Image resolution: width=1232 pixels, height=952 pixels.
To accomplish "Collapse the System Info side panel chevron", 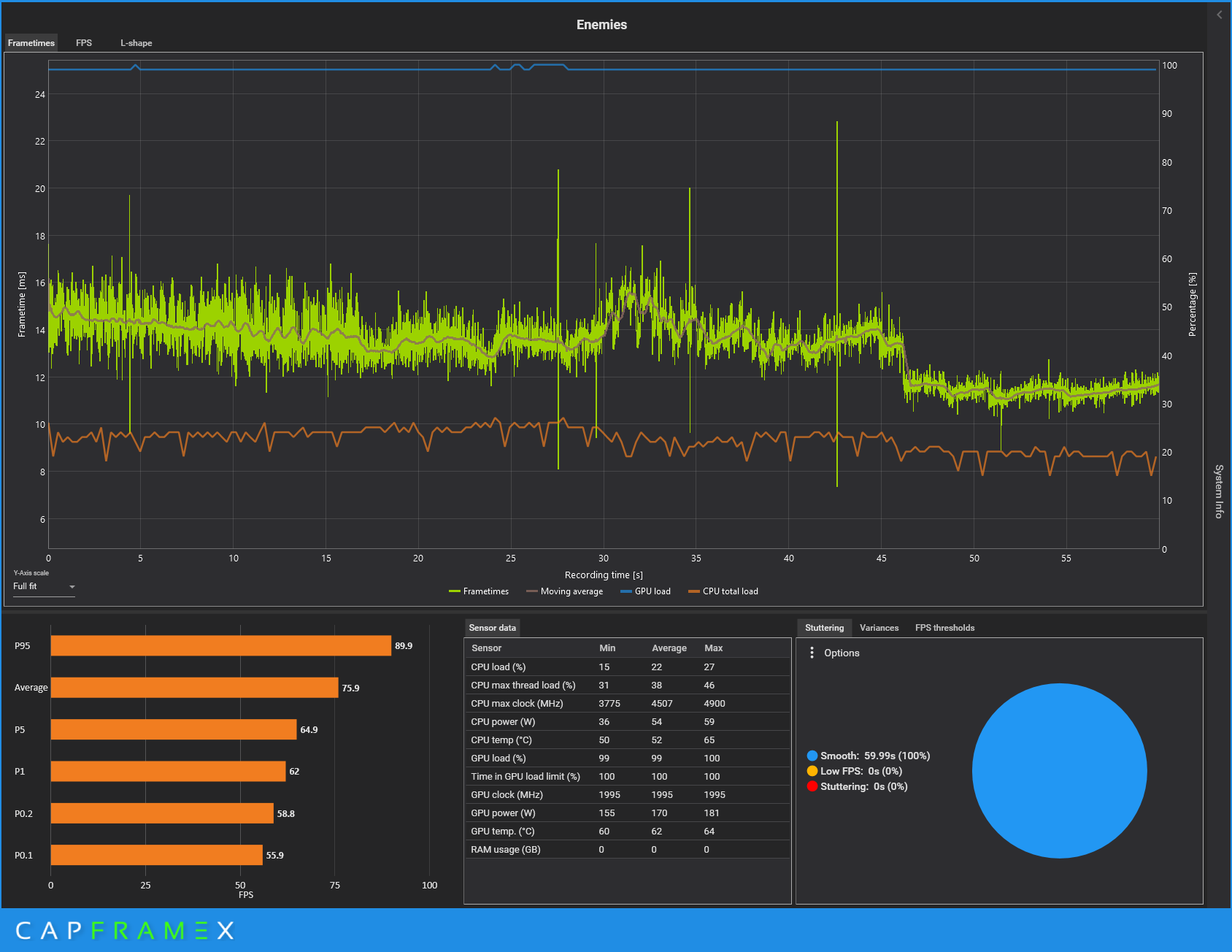I will tap(1219, 15).
